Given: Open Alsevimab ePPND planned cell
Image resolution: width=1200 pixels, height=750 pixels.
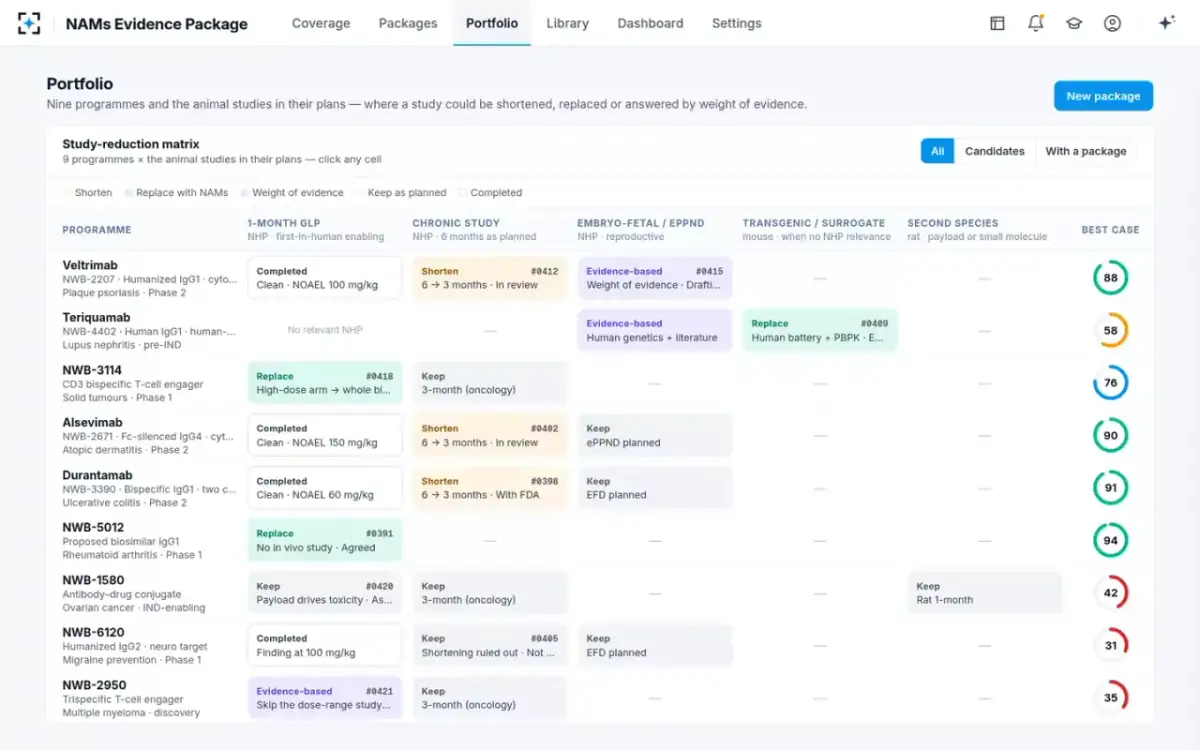Looking at the screenshot, I should click(x=655, y=435).
